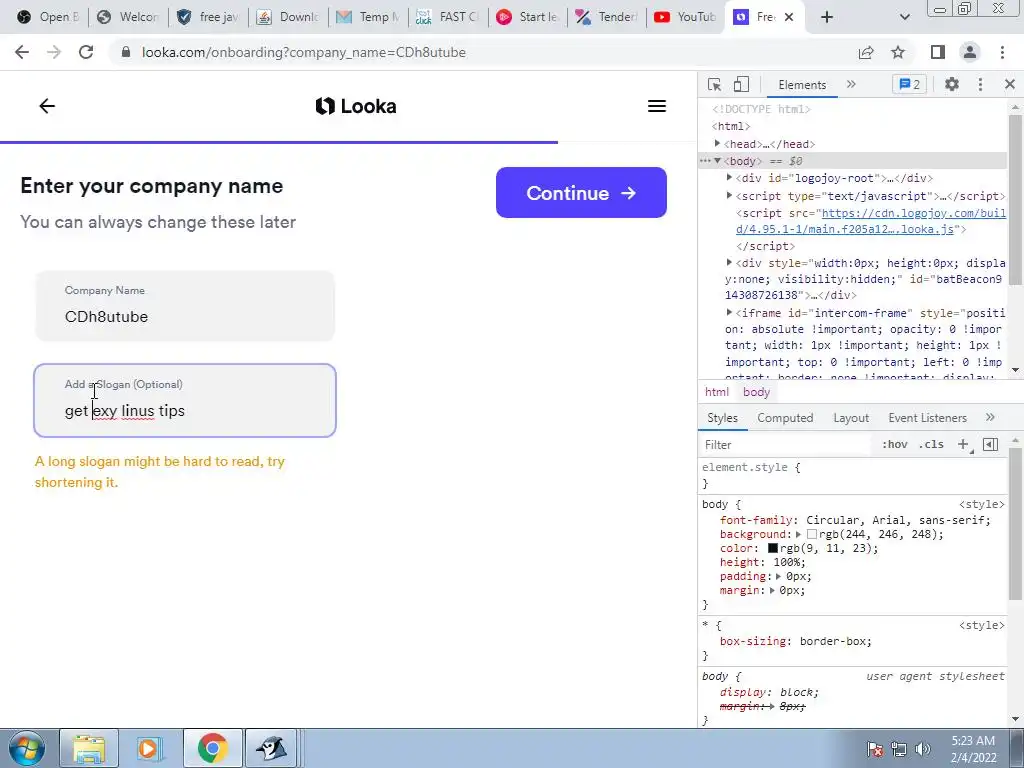Close the DevTools panel
Screen dimensions: 1024x768
click(1010, 84)
